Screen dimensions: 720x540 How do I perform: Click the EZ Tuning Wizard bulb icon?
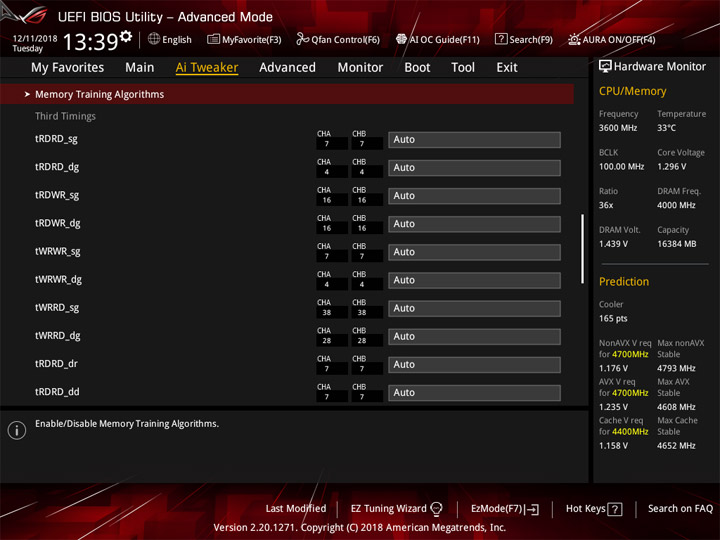436,508
